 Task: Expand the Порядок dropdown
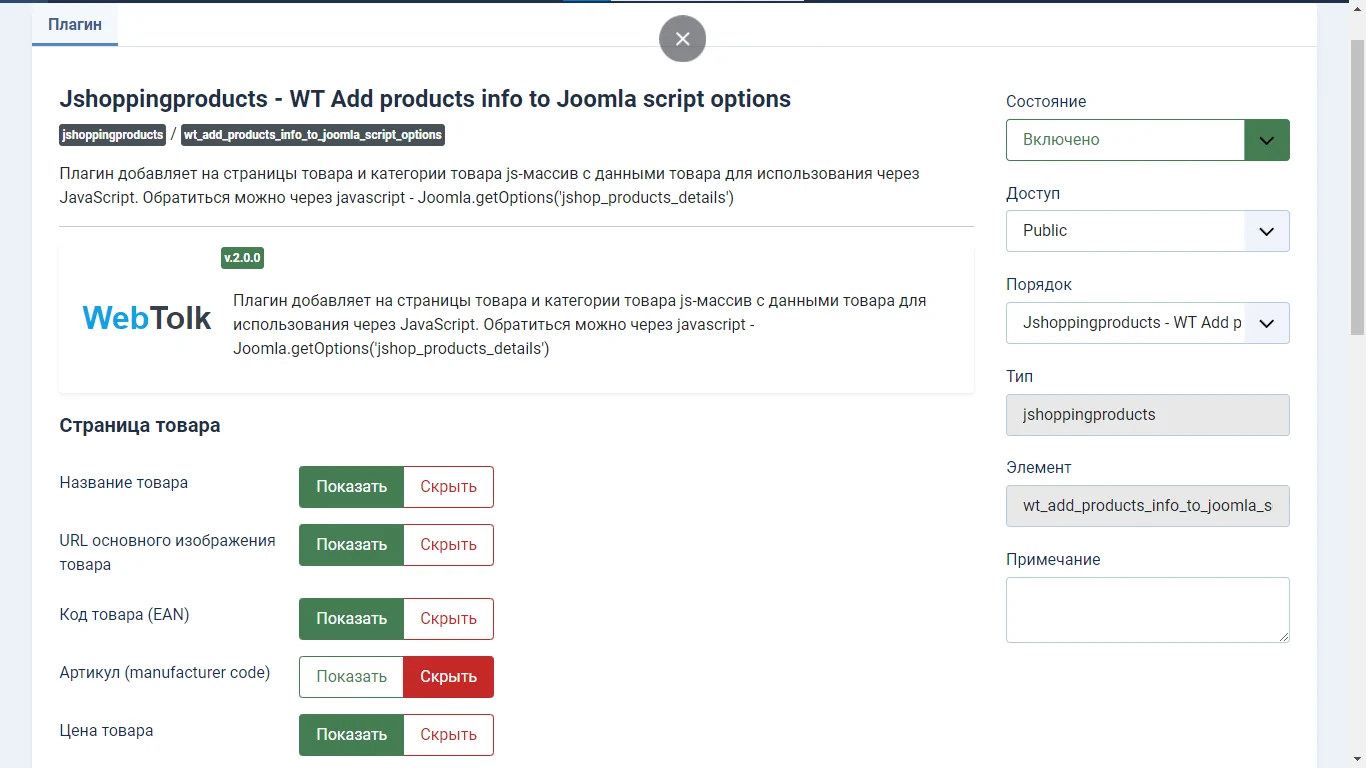1147,323
